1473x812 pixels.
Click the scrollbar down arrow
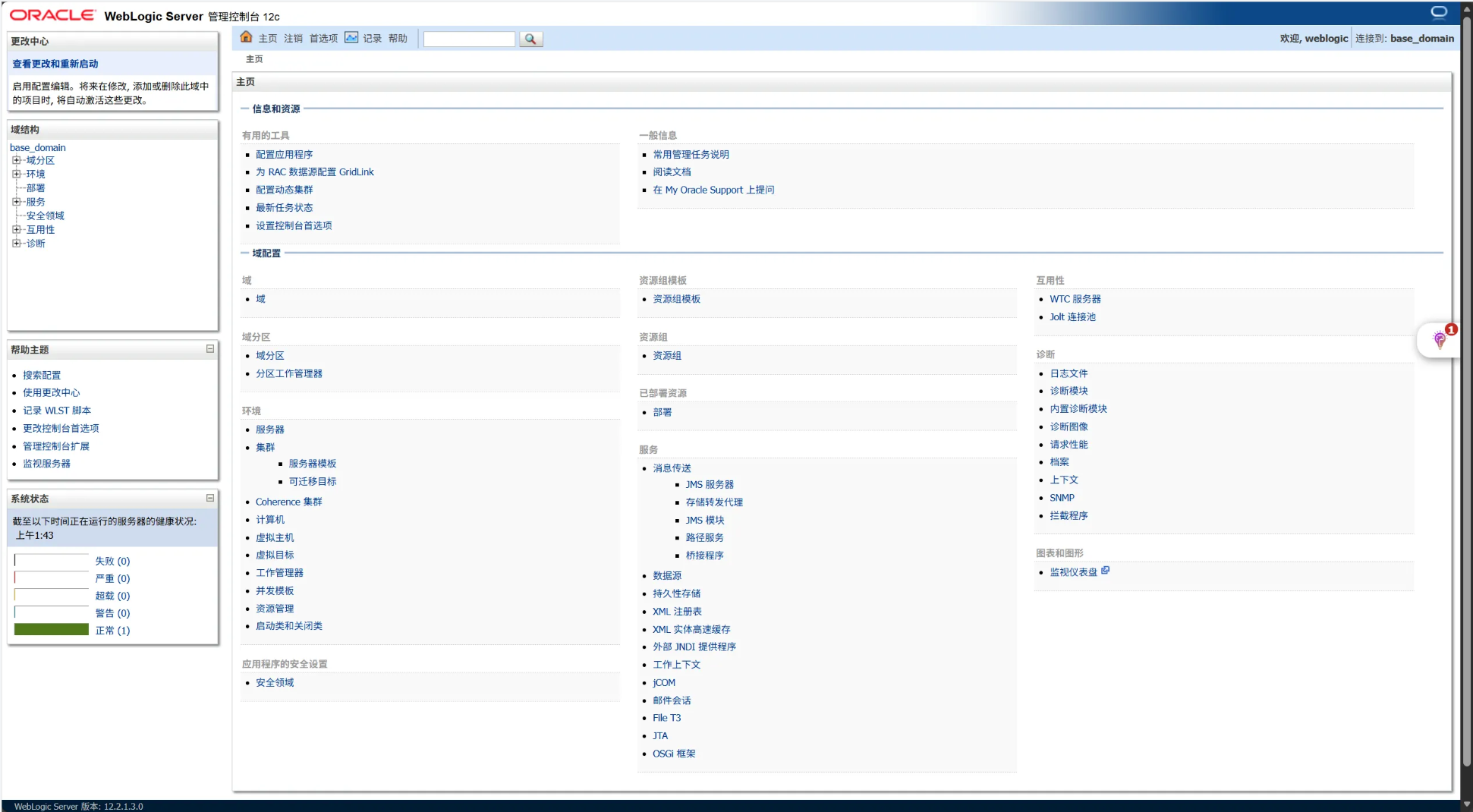[1466, 804]
